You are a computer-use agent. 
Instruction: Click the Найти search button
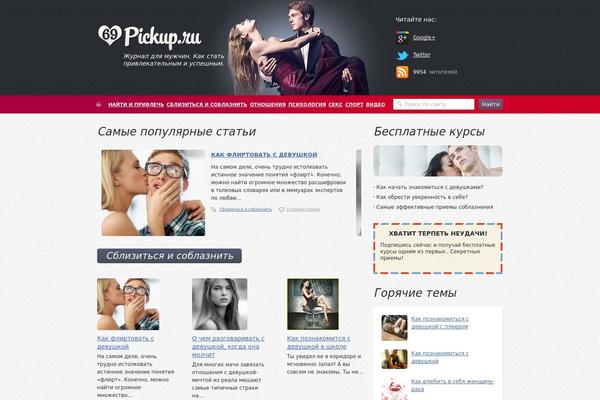pos(491,104)
